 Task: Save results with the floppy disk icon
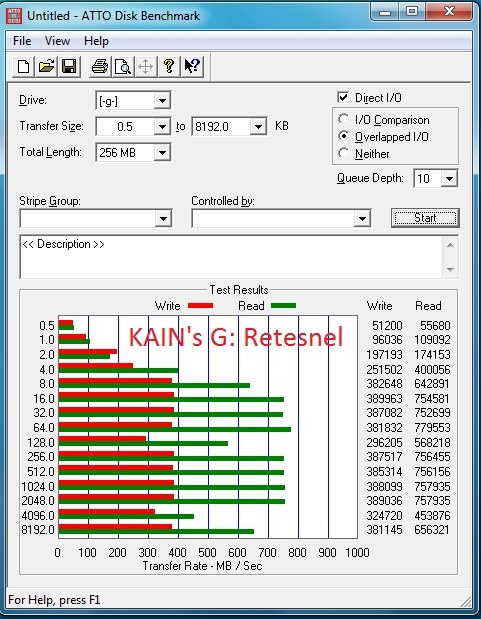pos(69,66)
